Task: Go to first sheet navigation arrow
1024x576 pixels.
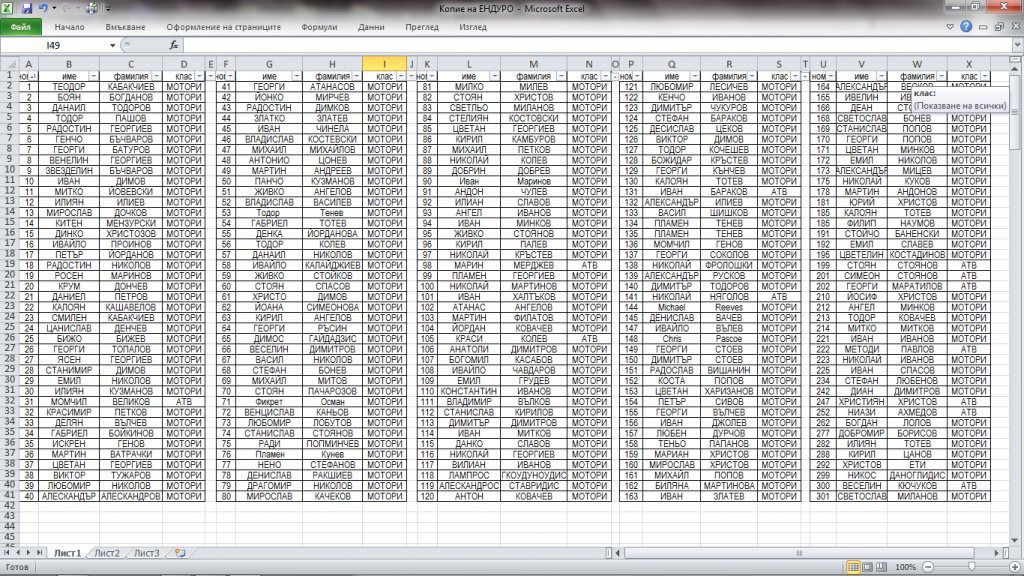Action: click(7, 552)
